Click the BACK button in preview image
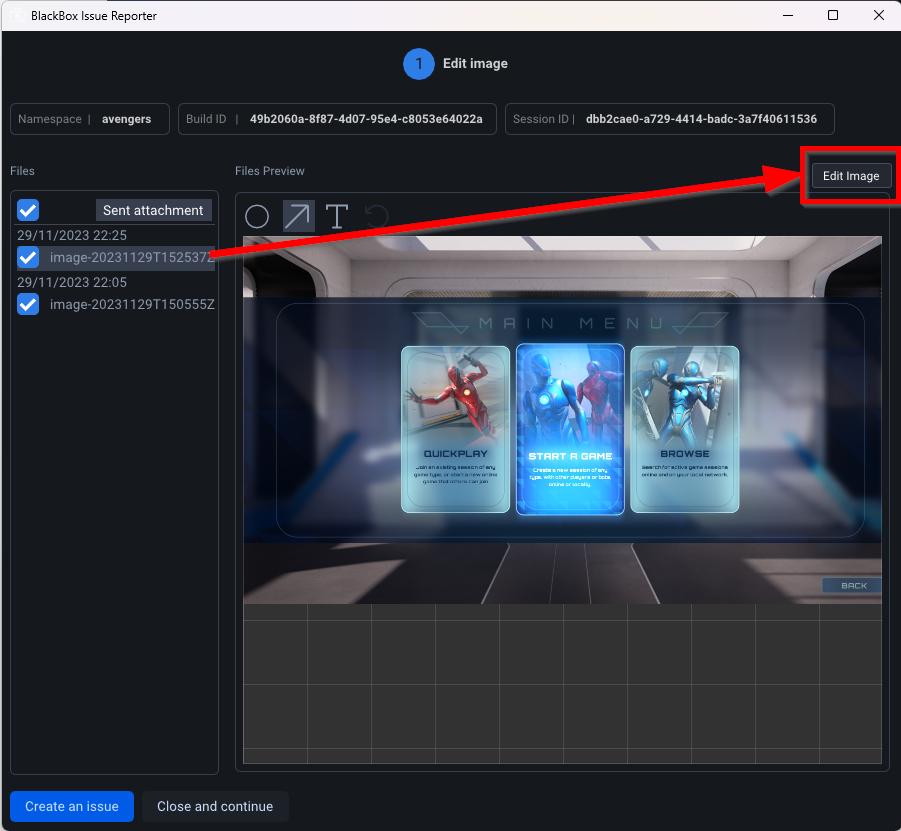This screenshot has width=901, height=831. (853, 586)
